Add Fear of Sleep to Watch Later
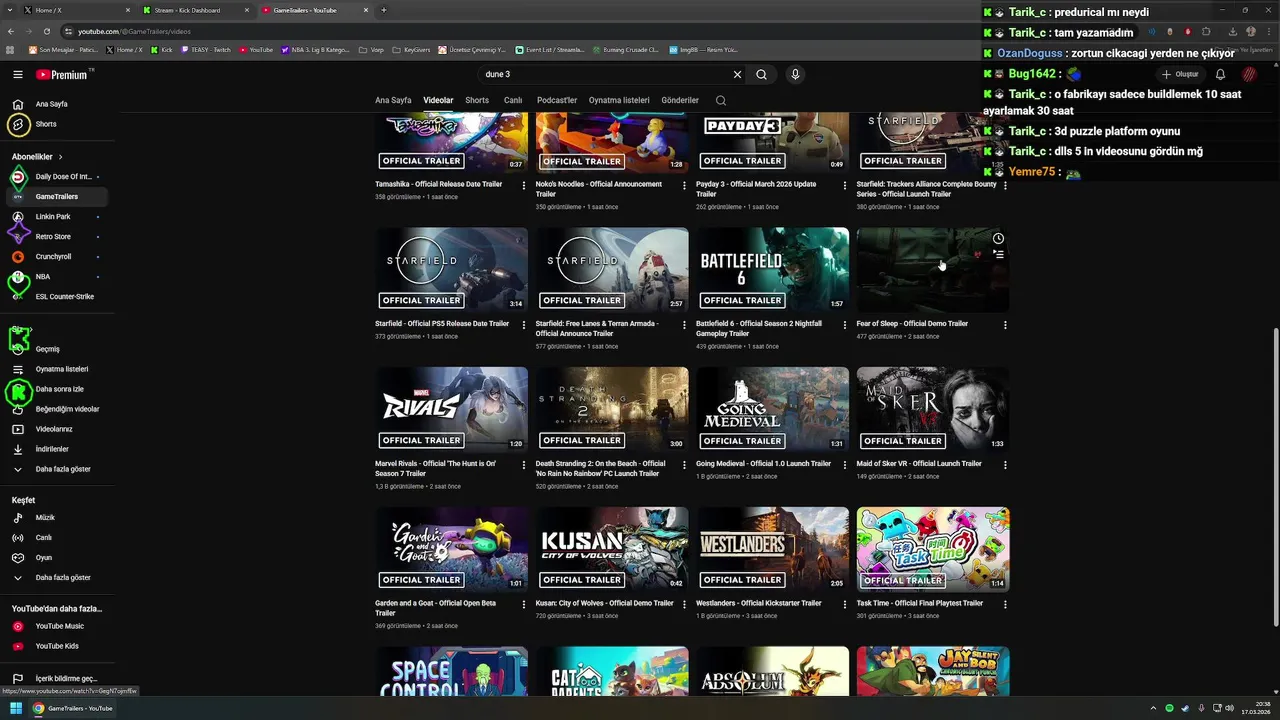The height and width of the screenshot is (720, 1280). tap(998, 239)
